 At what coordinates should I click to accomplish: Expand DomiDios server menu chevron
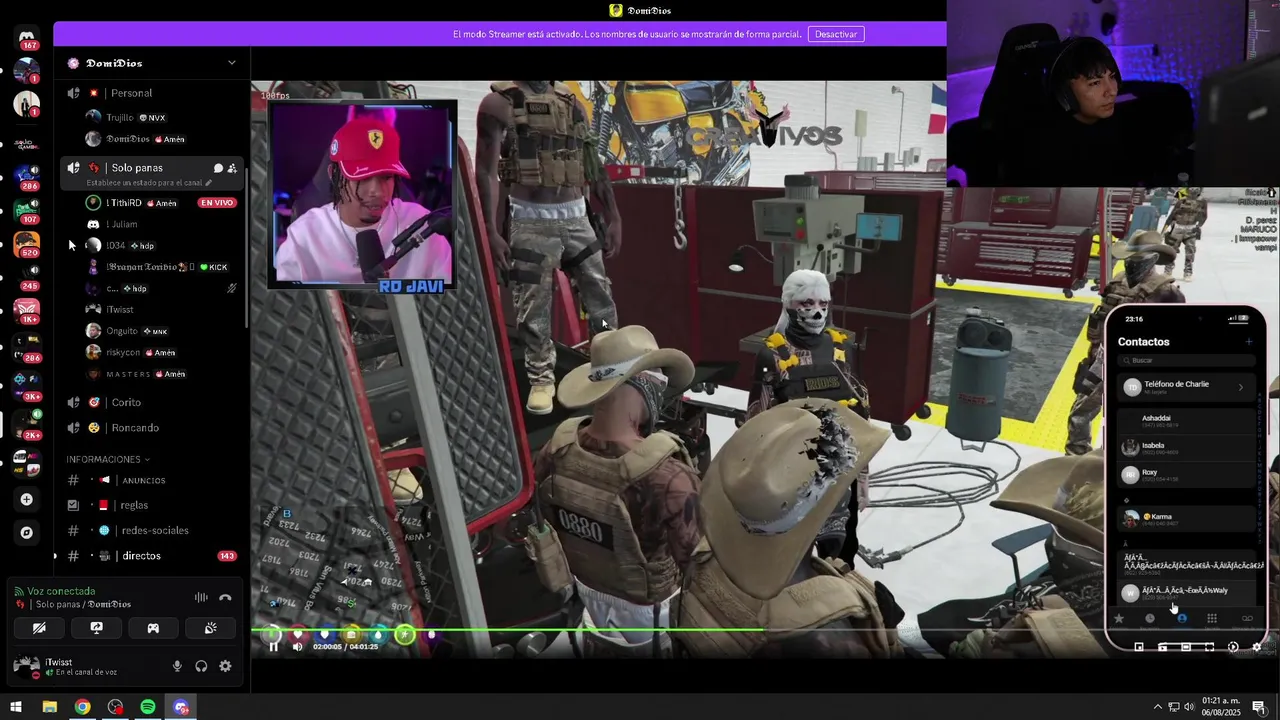point(232,63)
